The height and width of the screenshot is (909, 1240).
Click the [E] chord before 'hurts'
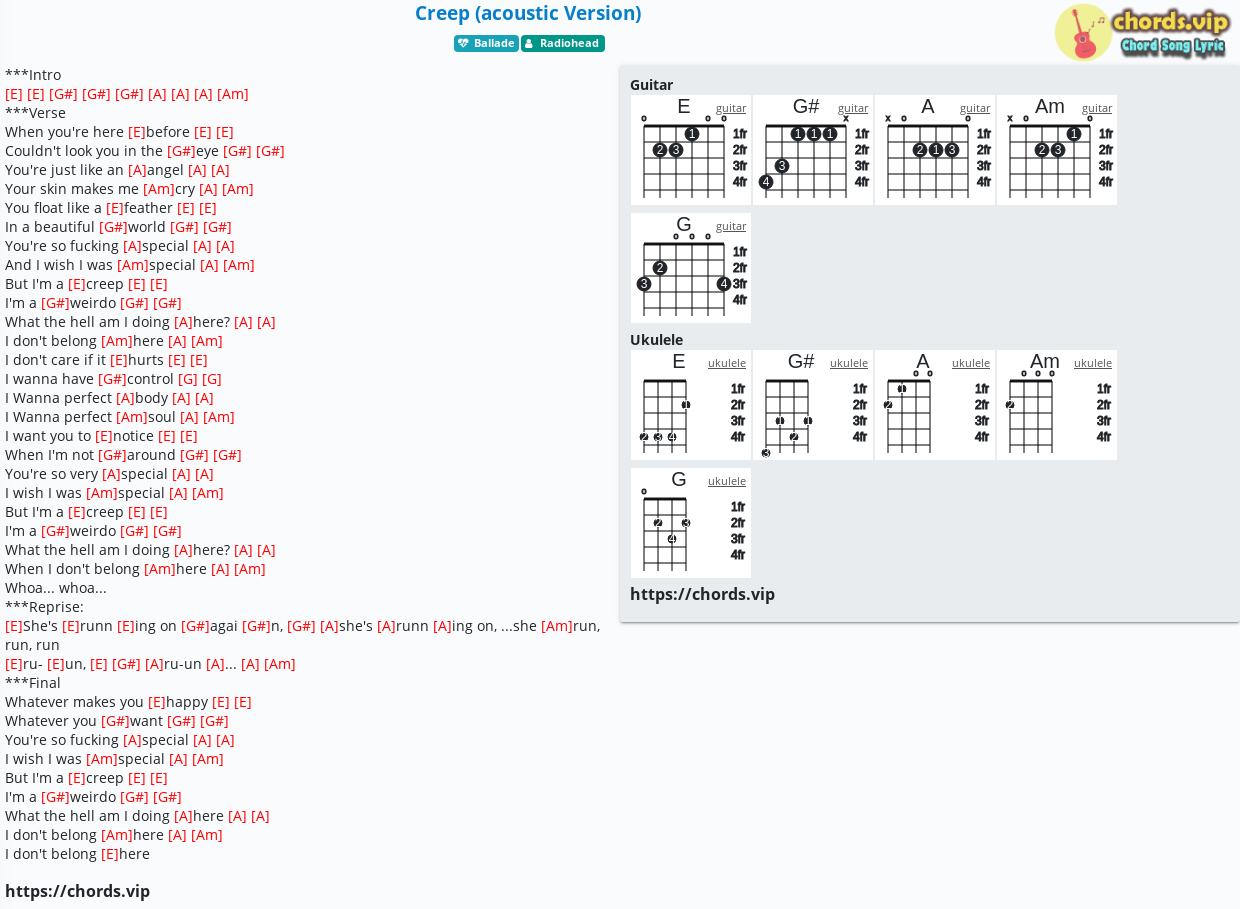(119, 360)
